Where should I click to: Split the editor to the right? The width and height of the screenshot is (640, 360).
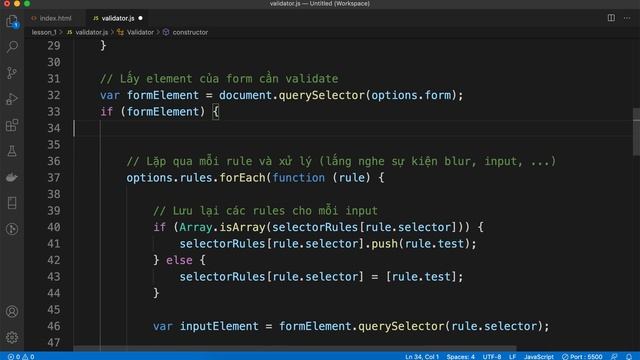(x=611, y=18)
